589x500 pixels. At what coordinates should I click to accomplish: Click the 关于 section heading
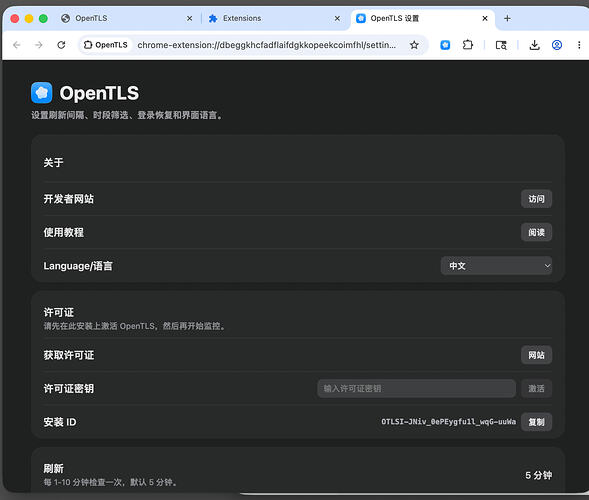coord(53,163)
